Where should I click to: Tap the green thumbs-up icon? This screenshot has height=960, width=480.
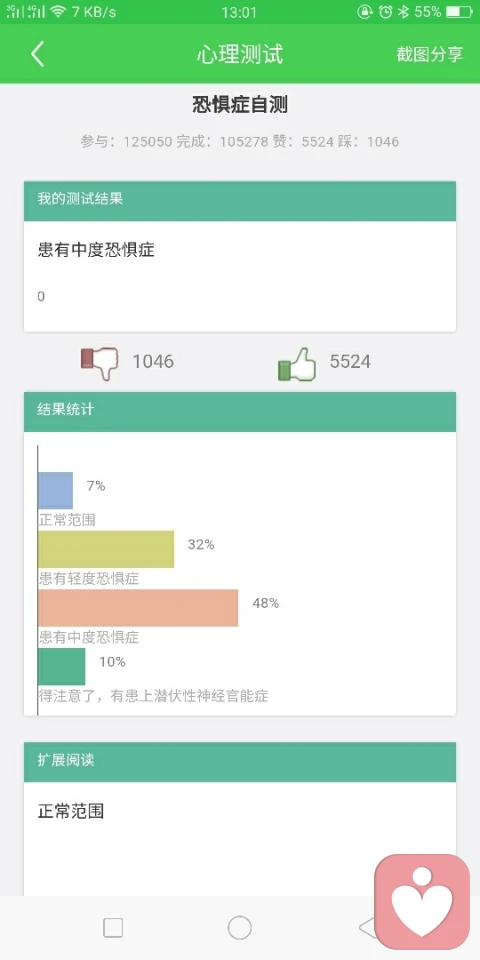coord(297,364)
